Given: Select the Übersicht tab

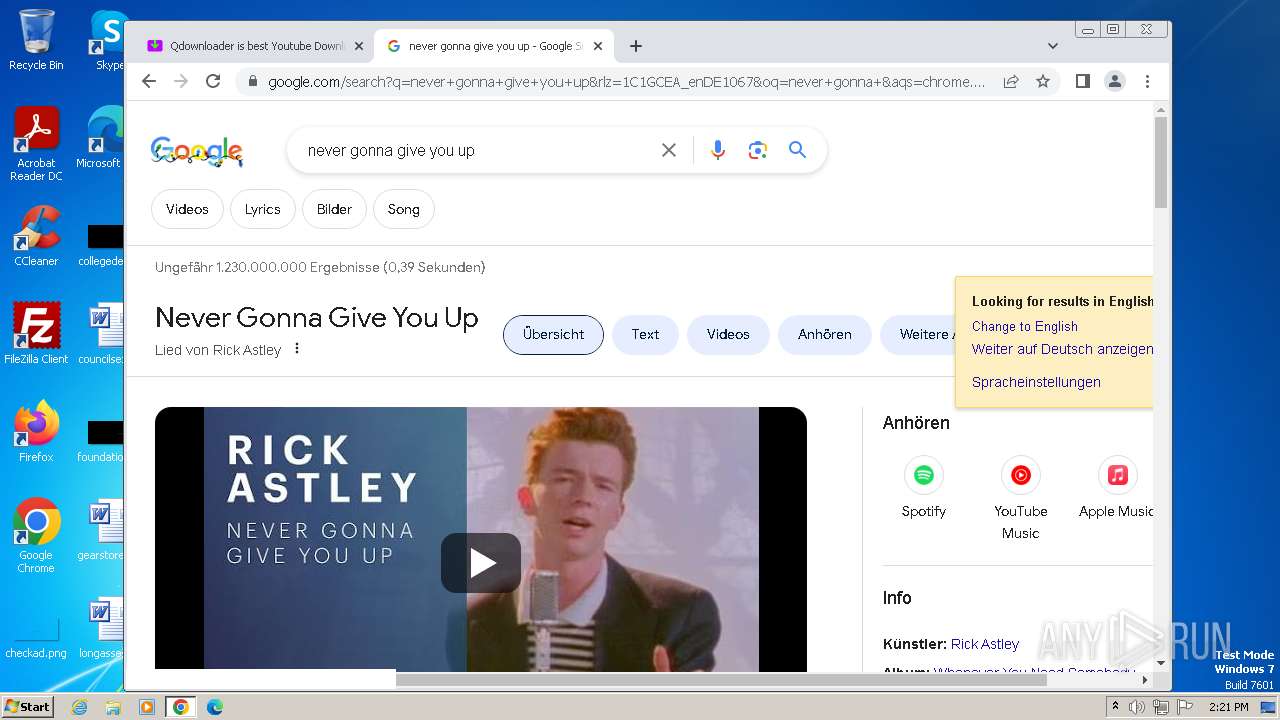Looking at the screenshot, I should click(x=553, y=335).
